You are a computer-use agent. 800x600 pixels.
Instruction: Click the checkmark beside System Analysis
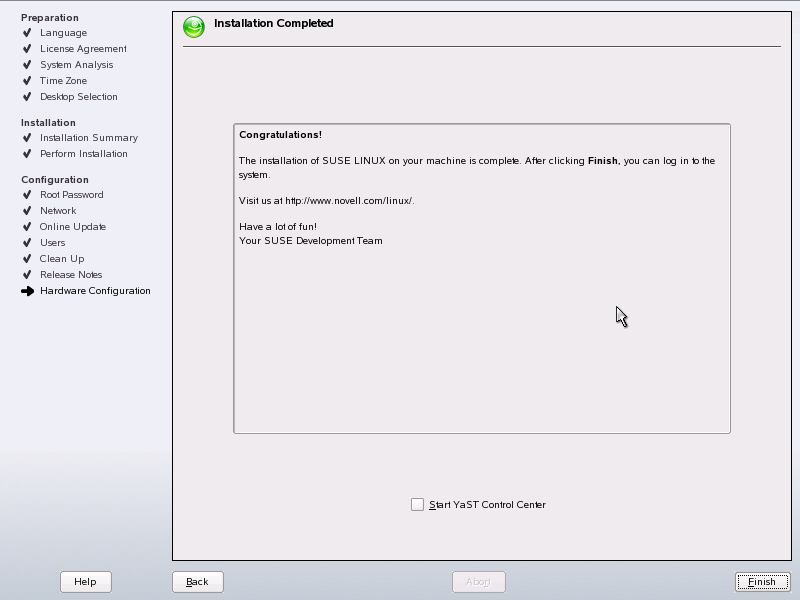(27, 65)
